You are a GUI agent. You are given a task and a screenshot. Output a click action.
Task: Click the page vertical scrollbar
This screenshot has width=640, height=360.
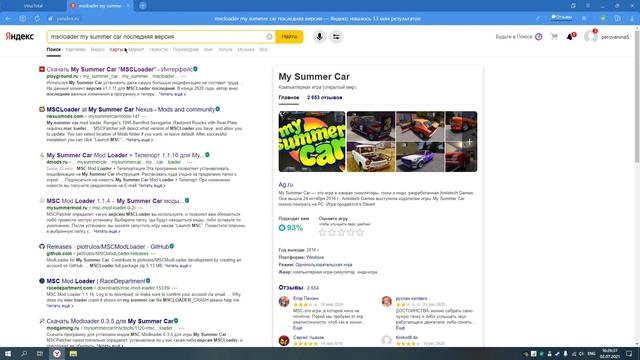(x=637, y=98)
